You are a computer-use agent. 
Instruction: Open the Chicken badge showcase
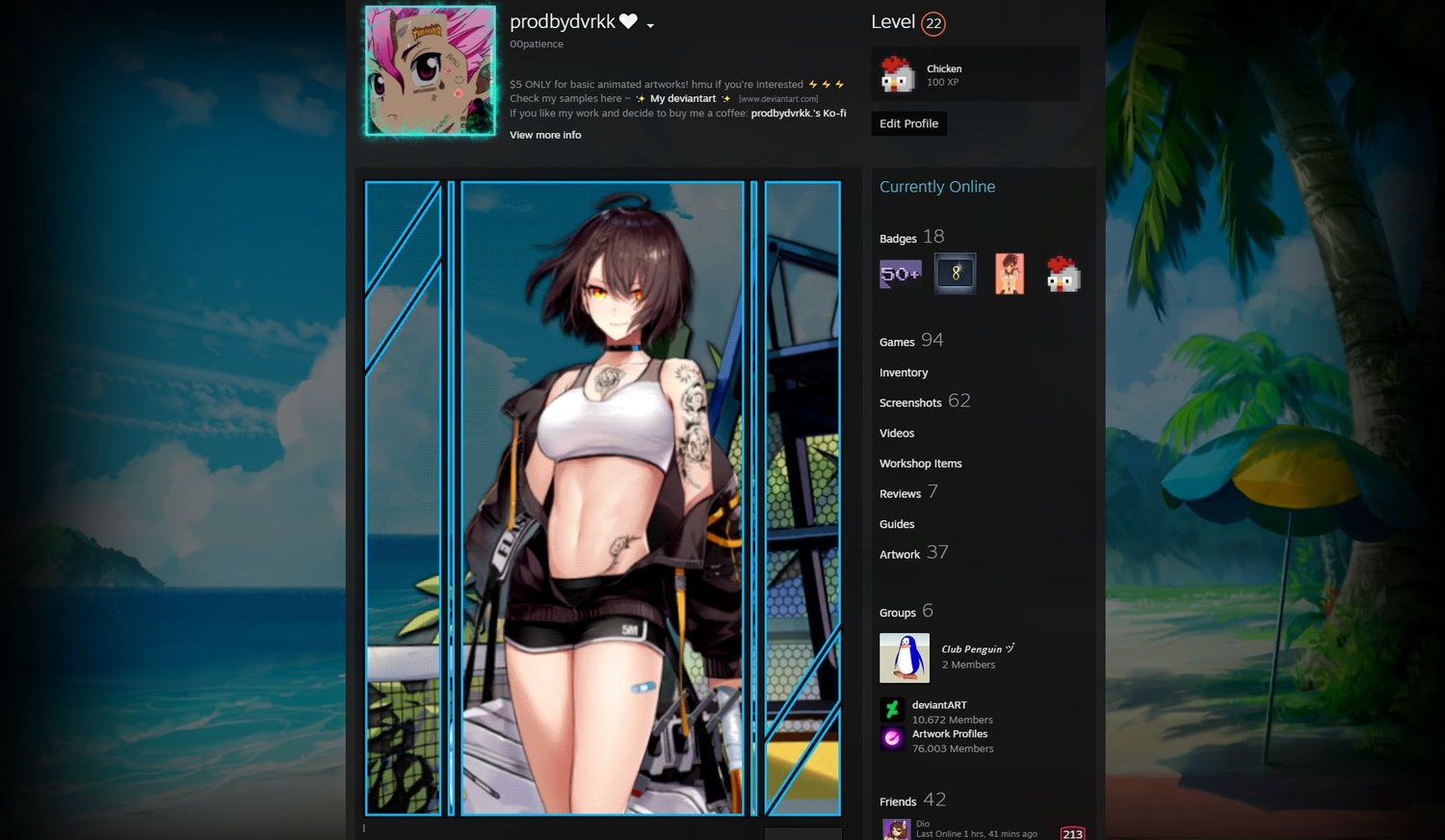tap(975, 74)
